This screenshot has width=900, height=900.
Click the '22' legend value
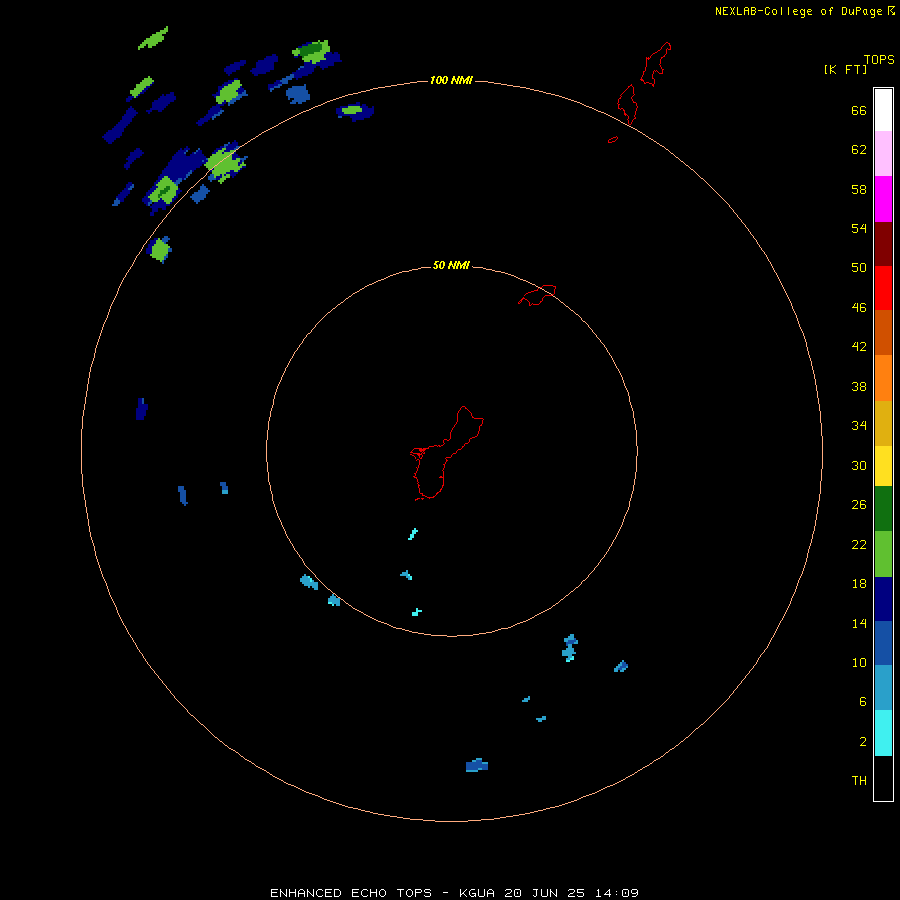[x=859, y=544]
